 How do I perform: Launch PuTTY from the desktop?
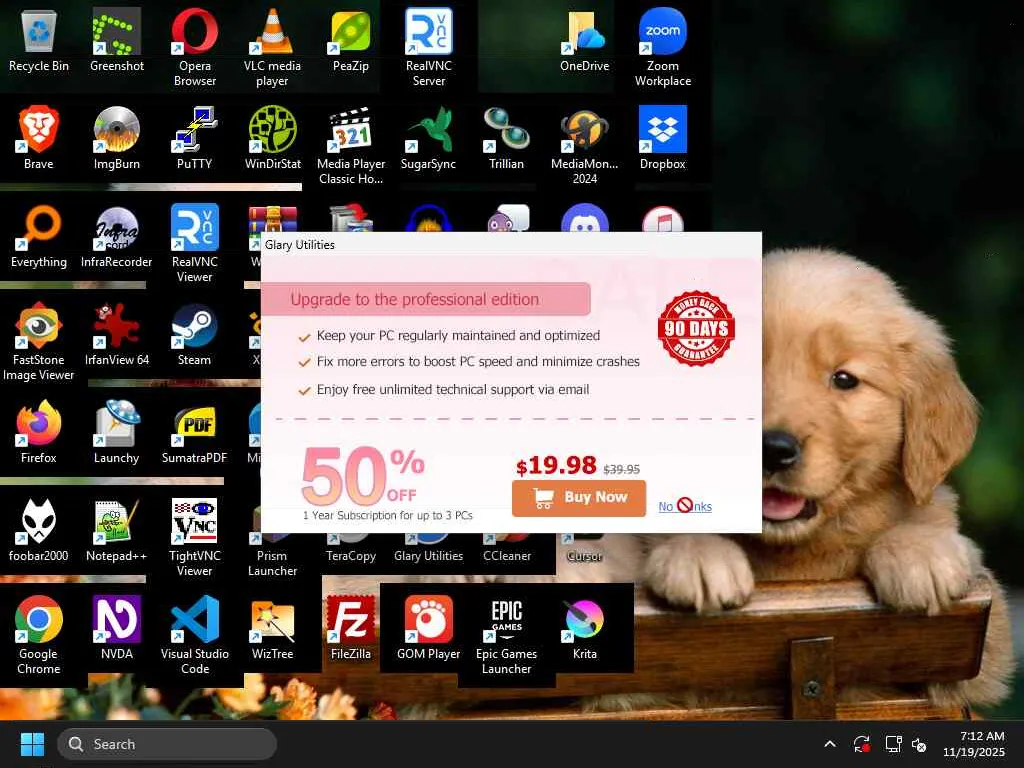pyautogui.click(x=195, y=137)
